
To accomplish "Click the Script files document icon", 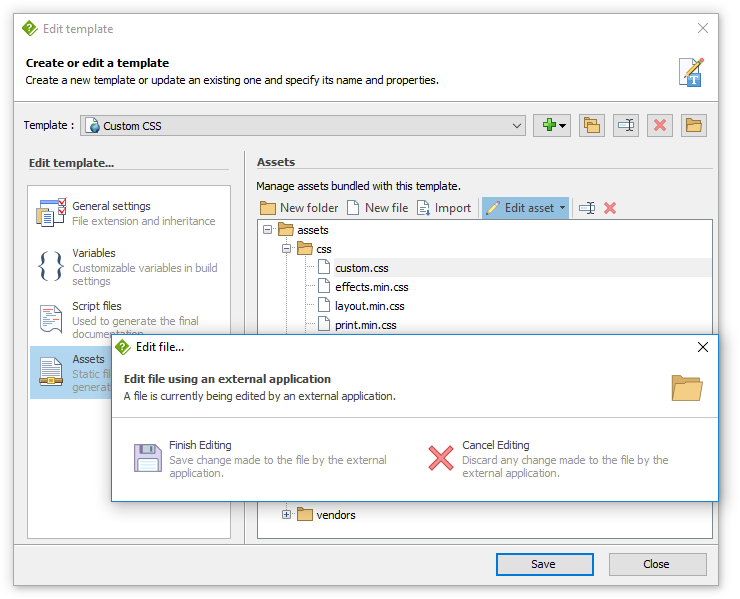I will tap(51, 319).
